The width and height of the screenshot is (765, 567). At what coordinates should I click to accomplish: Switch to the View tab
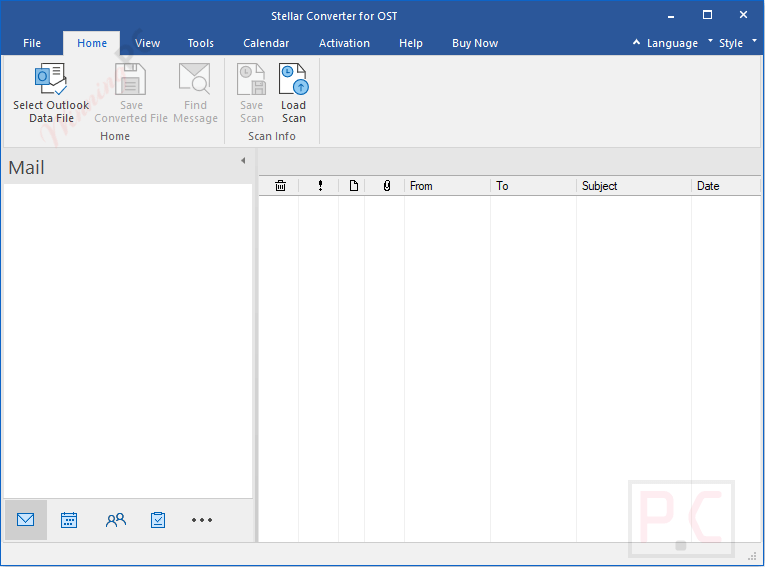pos(147,43)
